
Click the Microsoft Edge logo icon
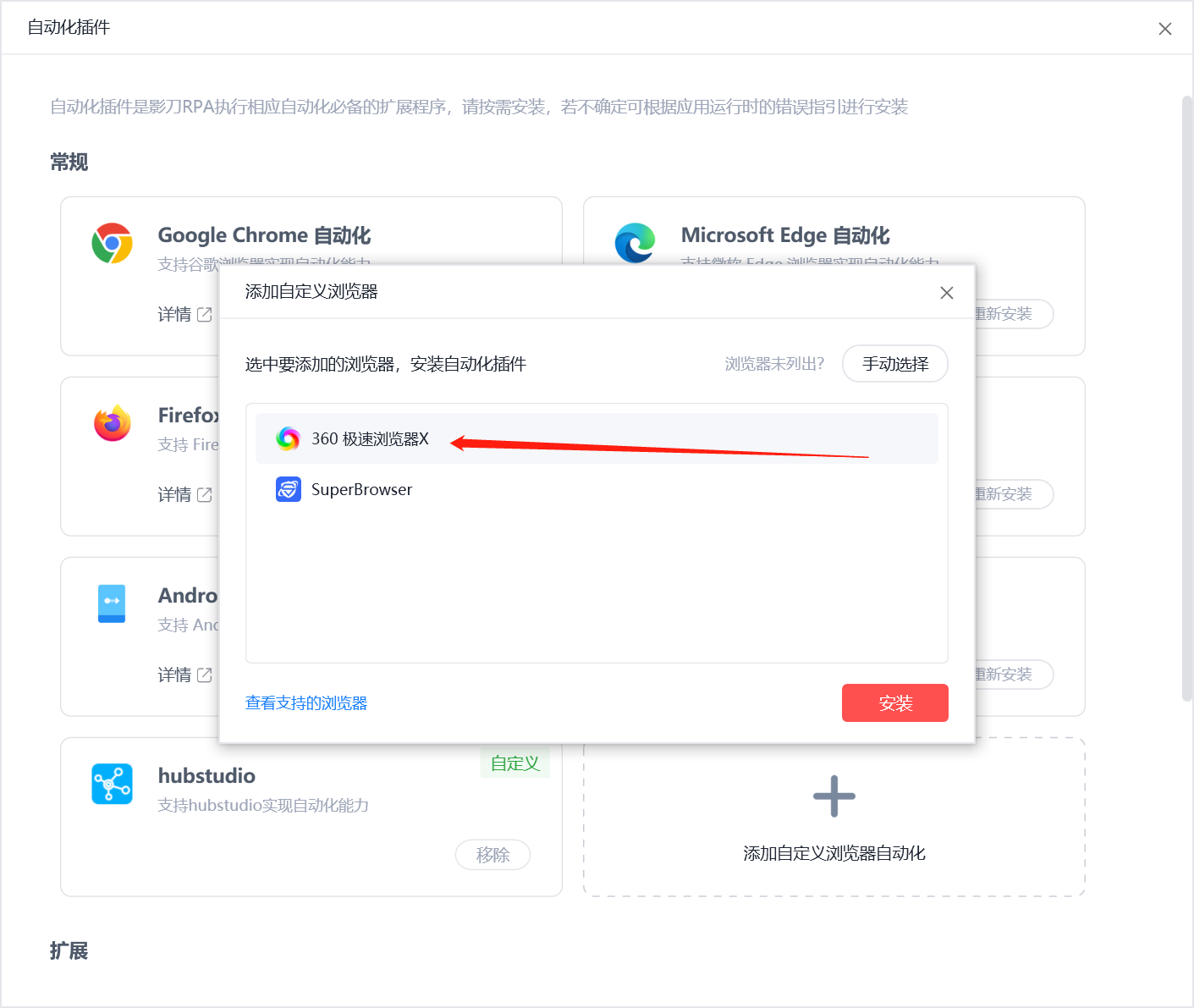(635, 243)
